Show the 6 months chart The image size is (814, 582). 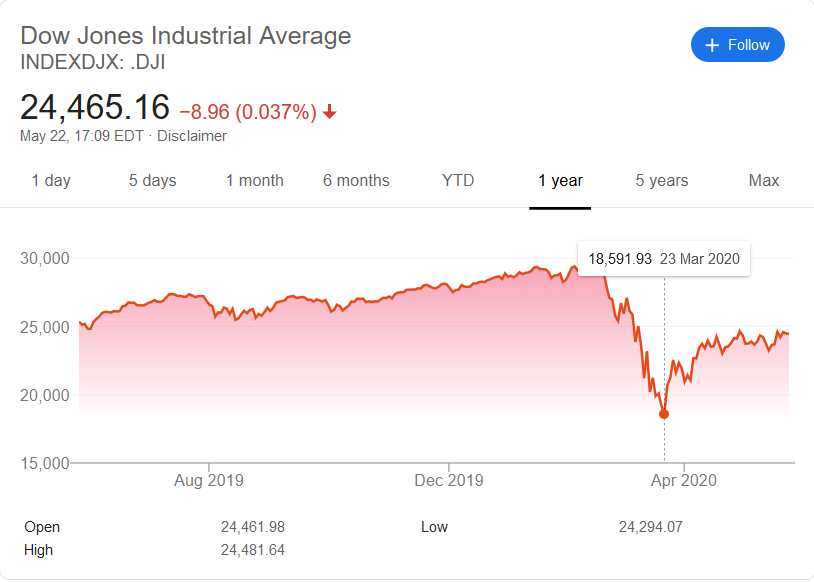click(356, 181)
